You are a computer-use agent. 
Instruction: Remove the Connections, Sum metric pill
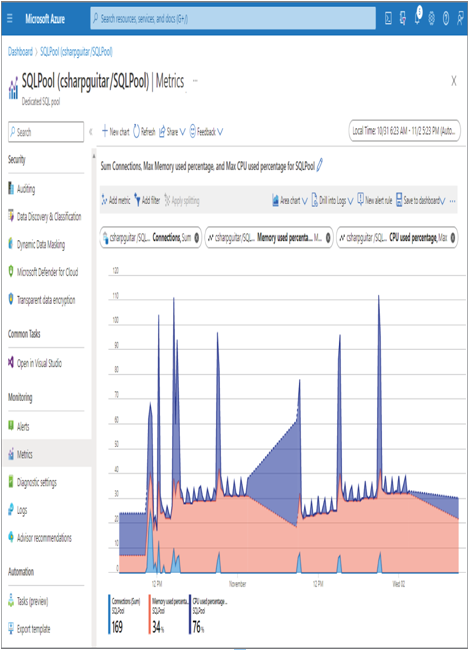pyautogui.click(x=196, y=238)
